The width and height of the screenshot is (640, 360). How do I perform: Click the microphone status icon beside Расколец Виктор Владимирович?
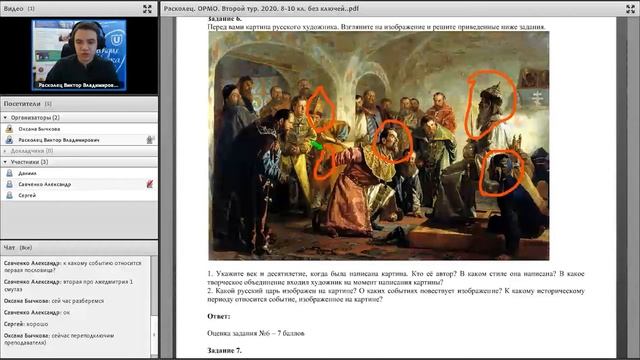pos(150,140)
